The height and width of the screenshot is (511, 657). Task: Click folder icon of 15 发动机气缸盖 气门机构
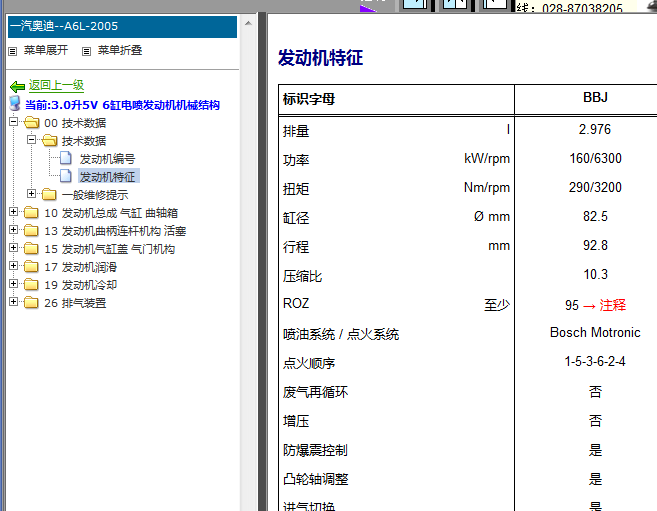[31, 248]
